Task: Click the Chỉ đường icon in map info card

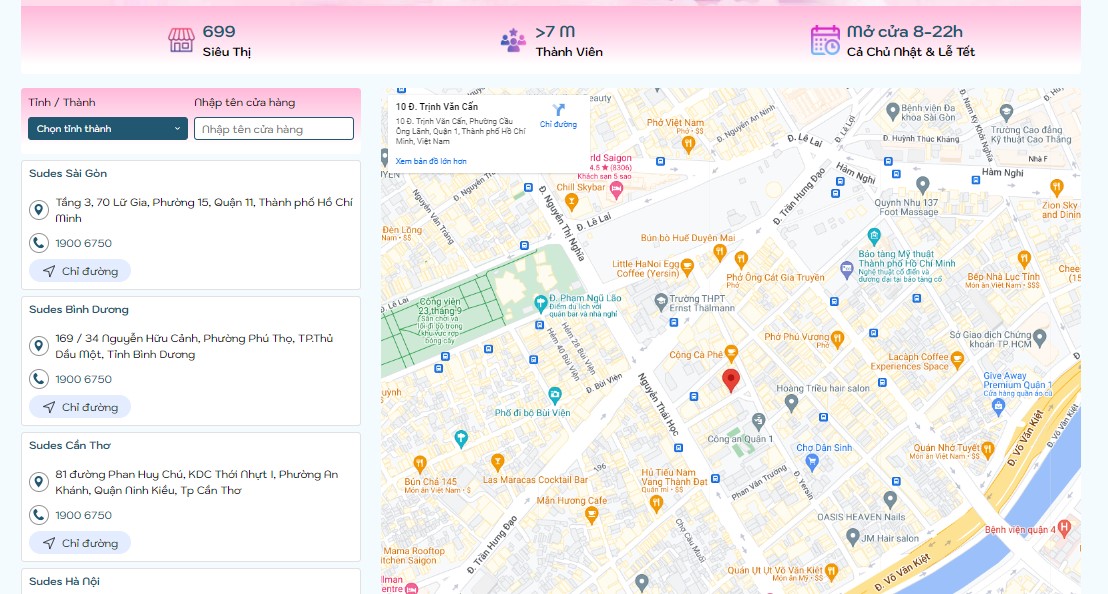Action: 559,110
